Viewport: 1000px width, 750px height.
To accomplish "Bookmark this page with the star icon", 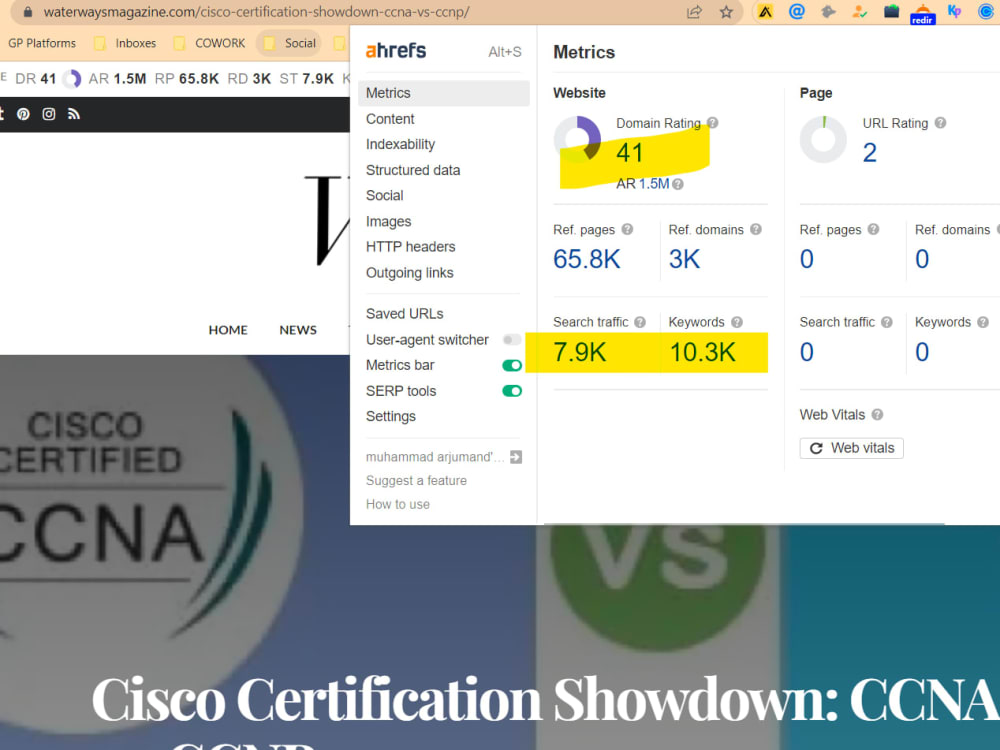I will pos(726,11).
